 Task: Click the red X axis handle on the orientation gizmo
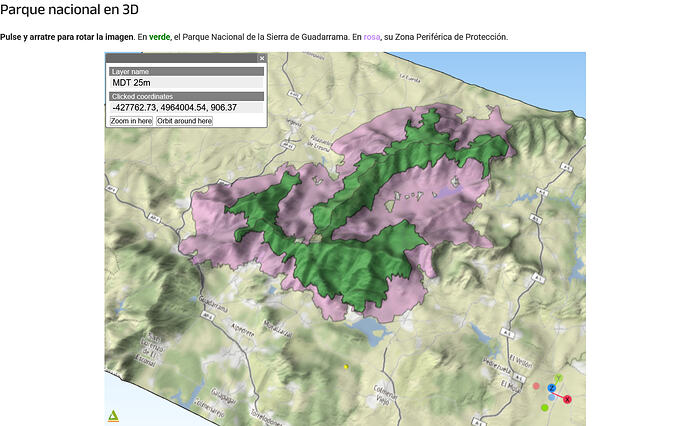(x=567, y=399)
